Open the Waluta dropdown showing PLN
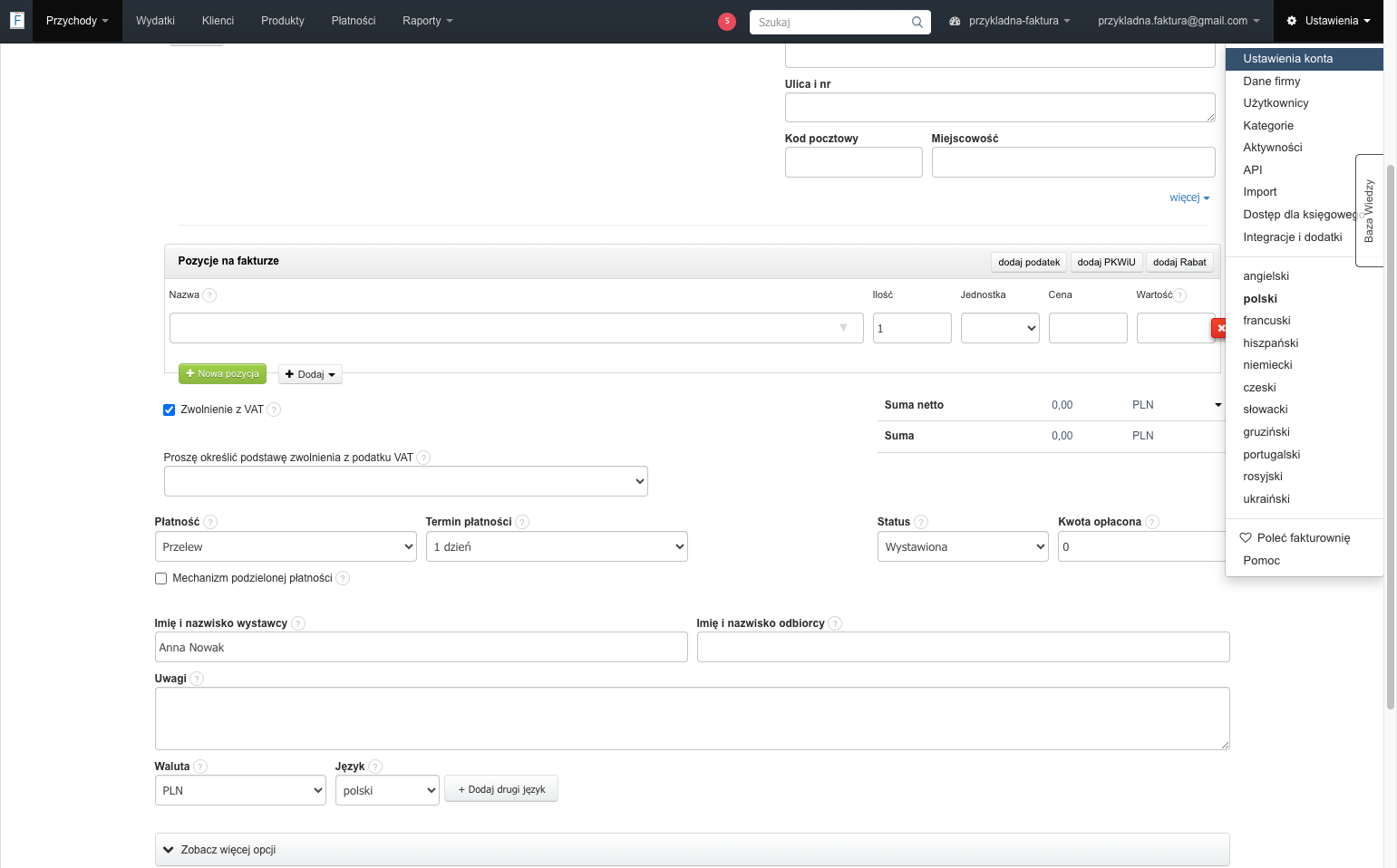 [x=240, y=790]
